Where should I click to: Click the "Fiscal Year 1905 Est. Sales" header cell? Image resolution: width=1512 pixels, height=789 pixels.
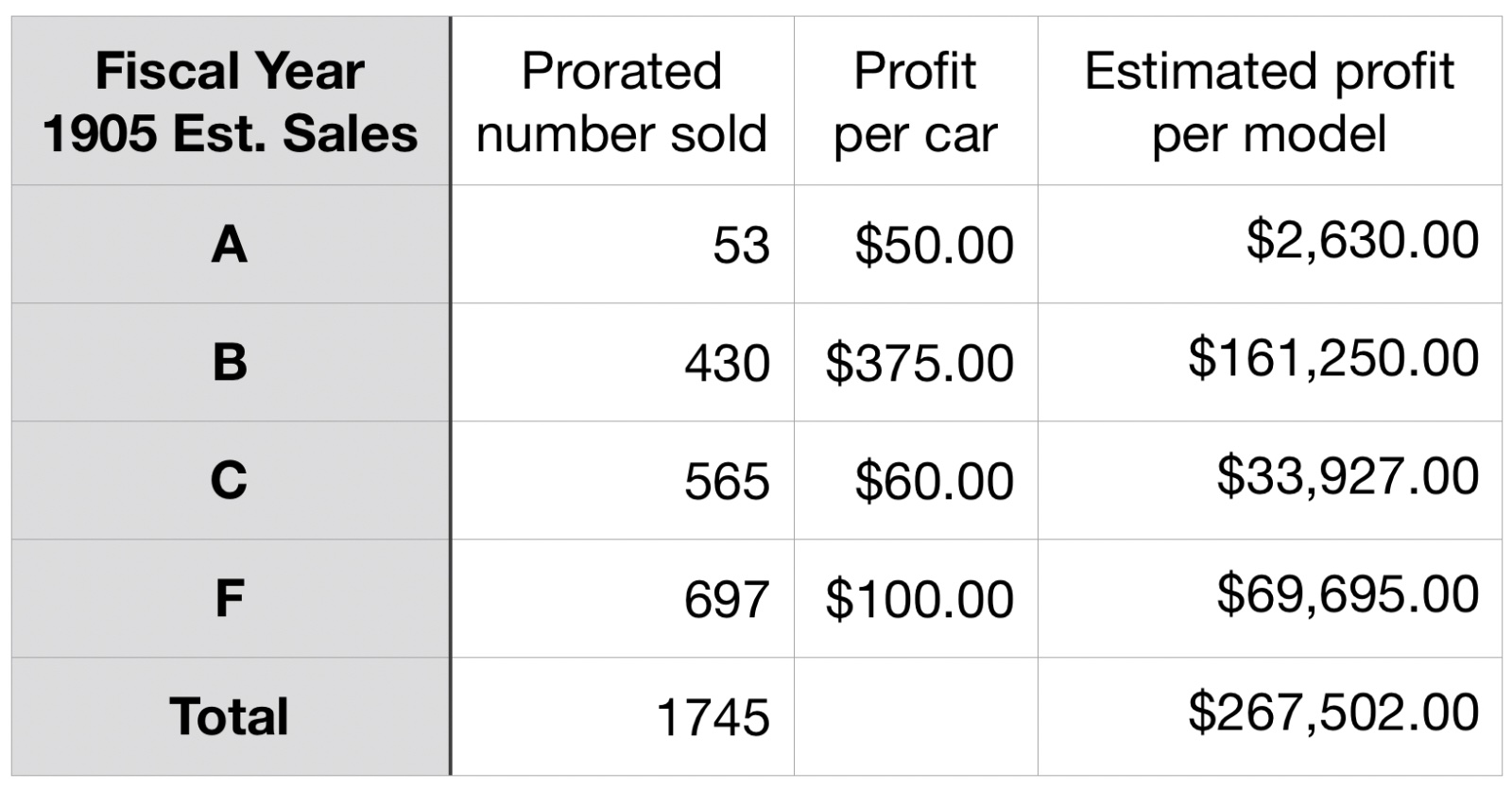(231, 101)
